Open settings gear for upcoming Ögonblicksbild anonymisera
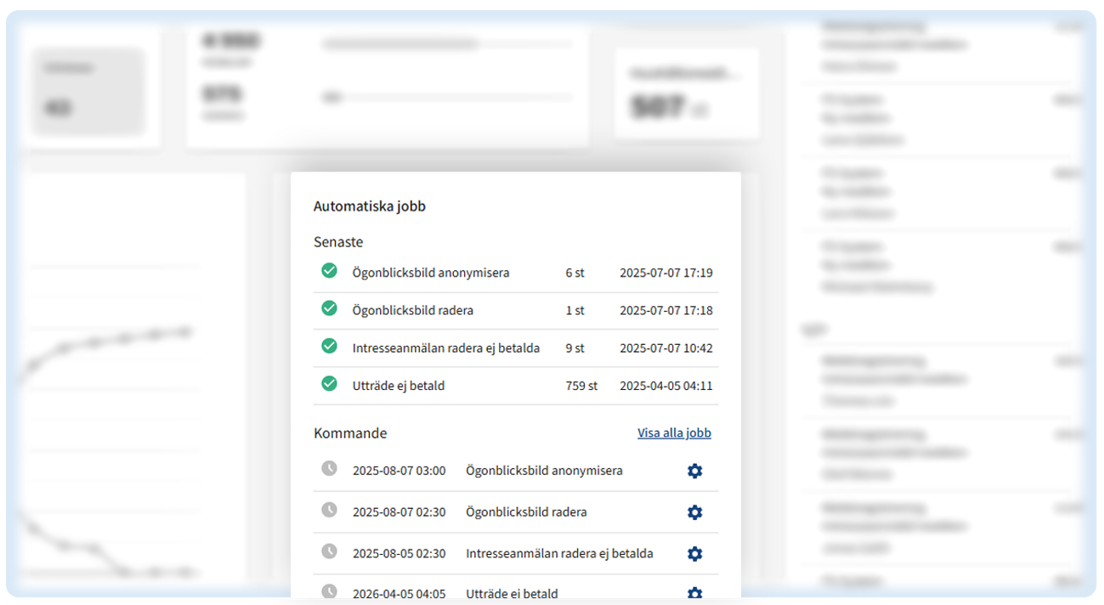 (695, 471)
